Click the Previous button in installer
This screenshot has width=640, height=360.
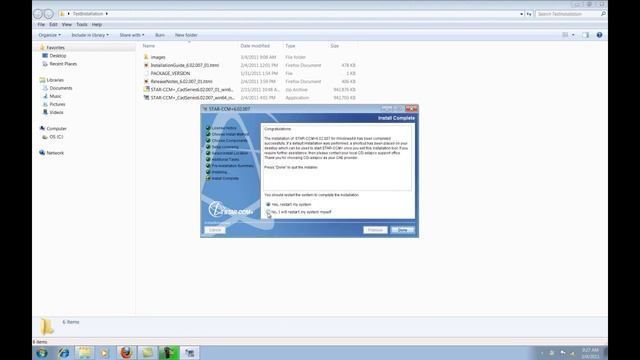375,230
